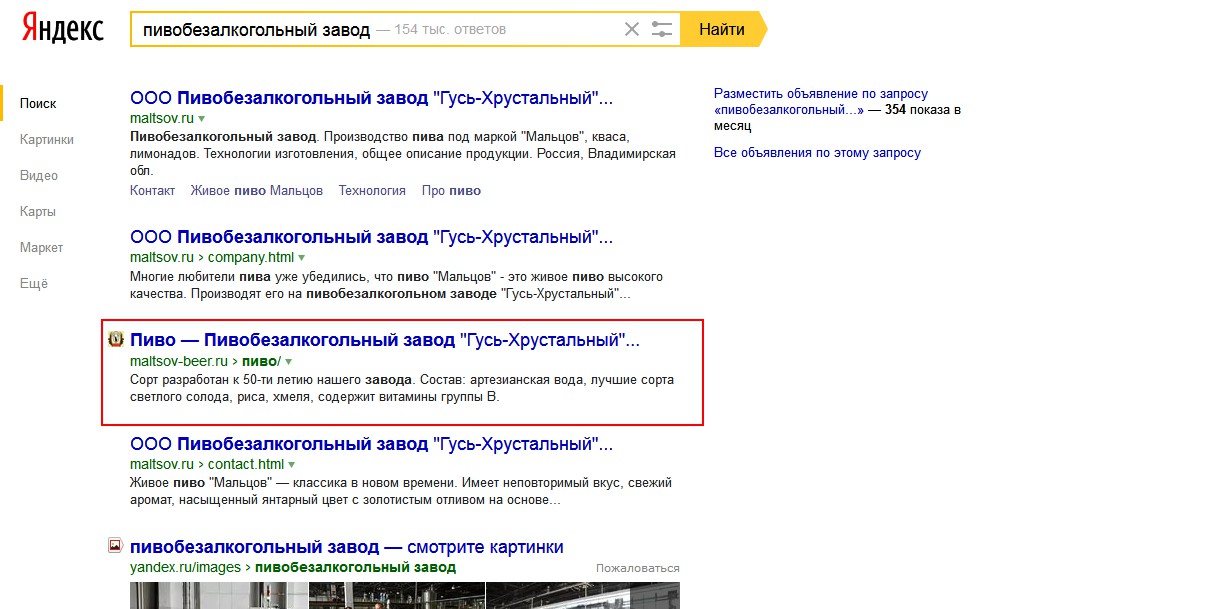Open advanced search settings icon
1225x609 pixels.
(662, 29)
